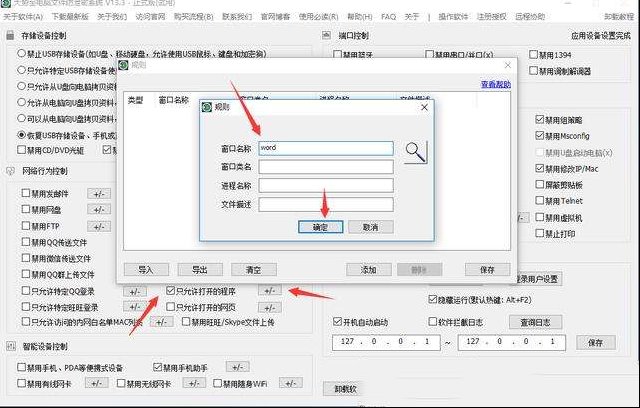Screen dimensions: 640x408
Task: Open the +/- list for 禁用手机助手
Action: point(238,367)
